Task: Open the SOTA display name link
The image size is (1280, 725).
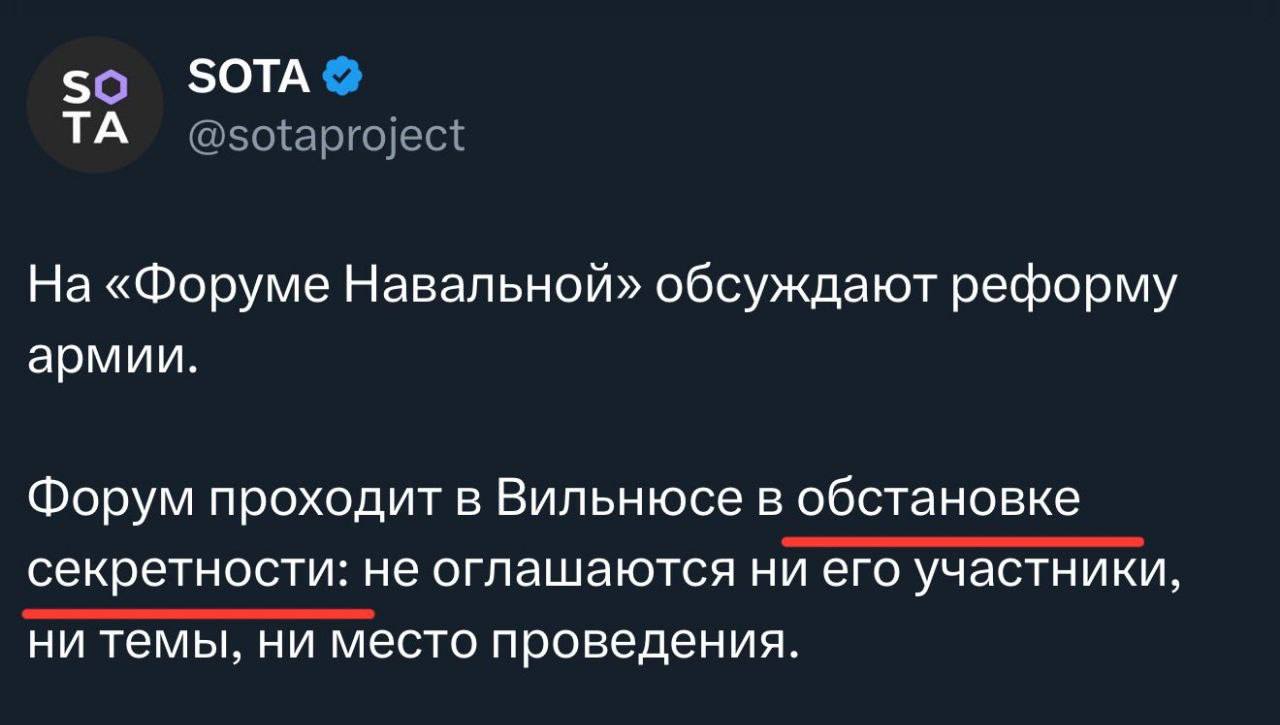Action: click(x=249, y=76)
